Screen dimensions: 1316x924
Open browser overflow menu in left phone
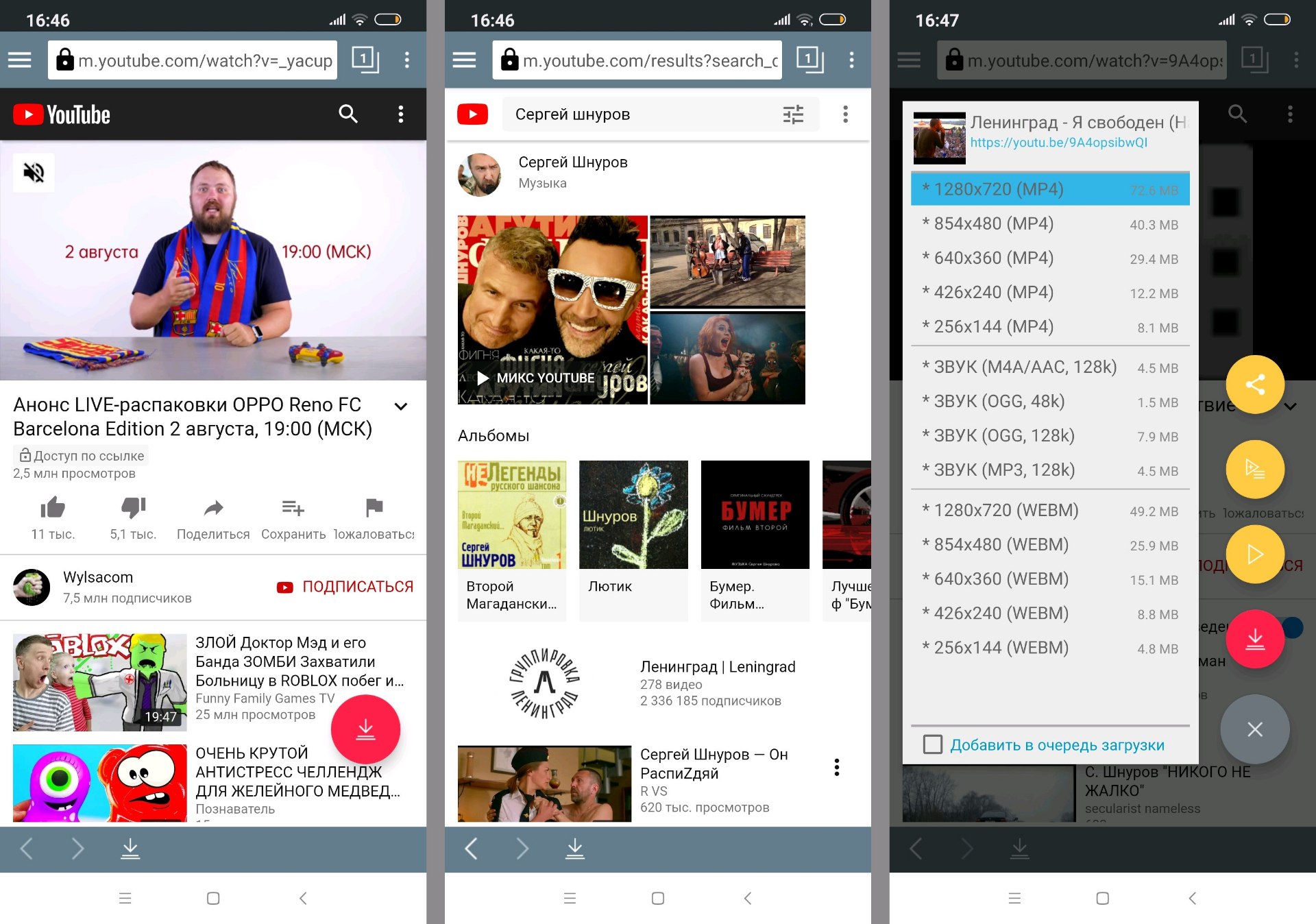407,60
